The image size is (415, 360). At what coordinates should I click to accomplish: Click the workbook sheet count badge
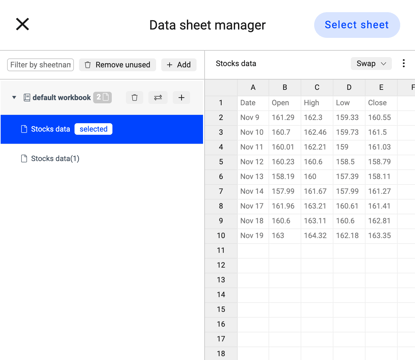click(x=102, y=97)
